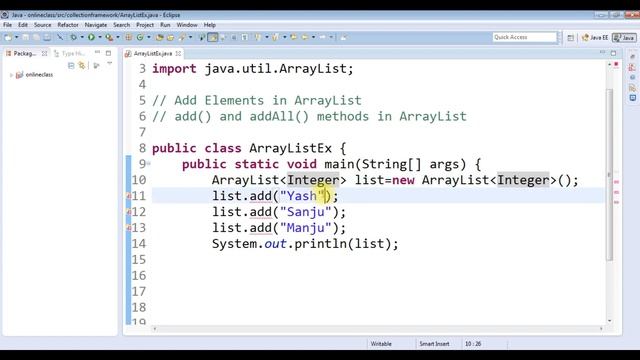Open the Navigate menu
The image size is (640, 360).
click(96, 25)
